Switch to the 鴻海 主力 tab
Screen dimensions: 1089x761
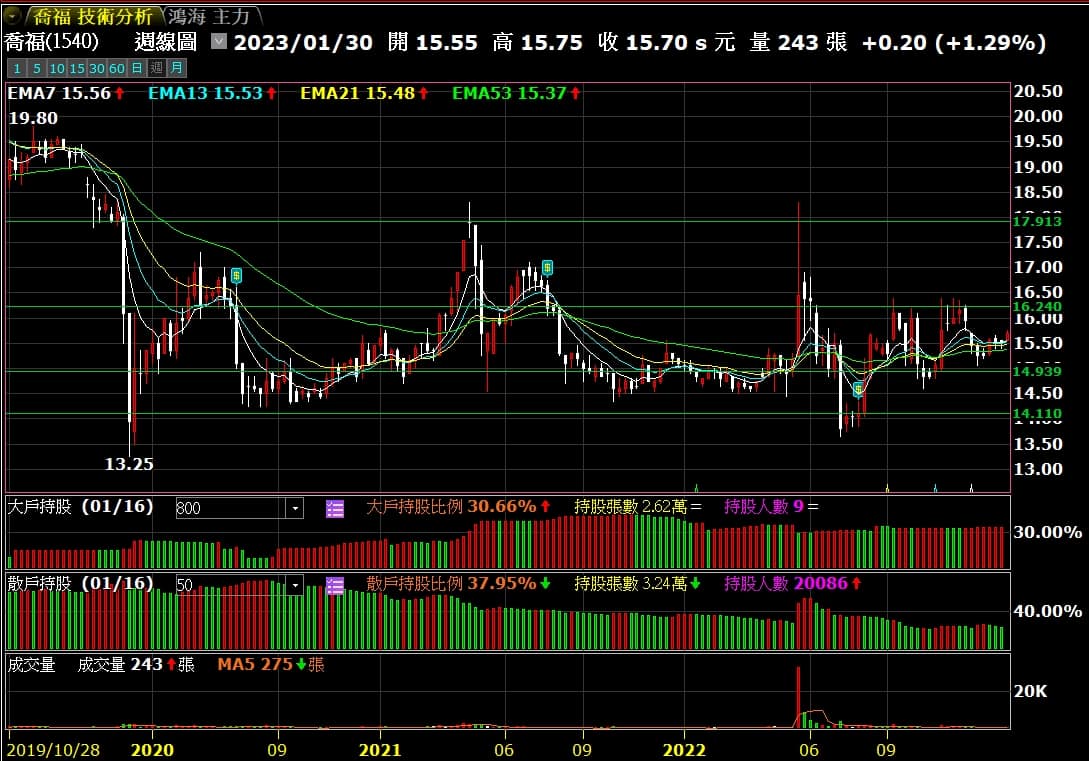coord(208,16)
